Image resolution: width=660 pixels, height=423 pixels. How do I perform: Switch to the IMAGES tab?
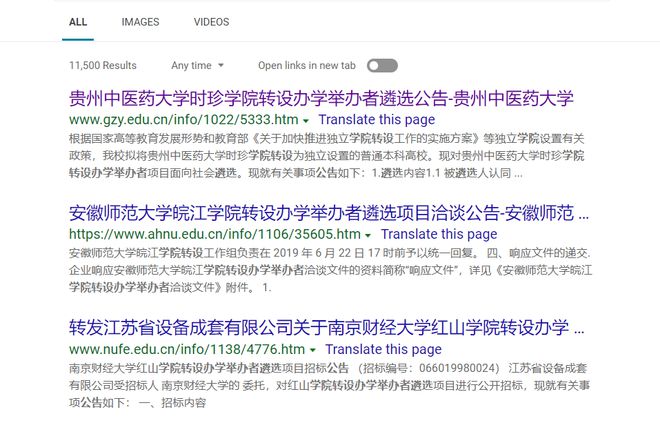pos(140,21)
